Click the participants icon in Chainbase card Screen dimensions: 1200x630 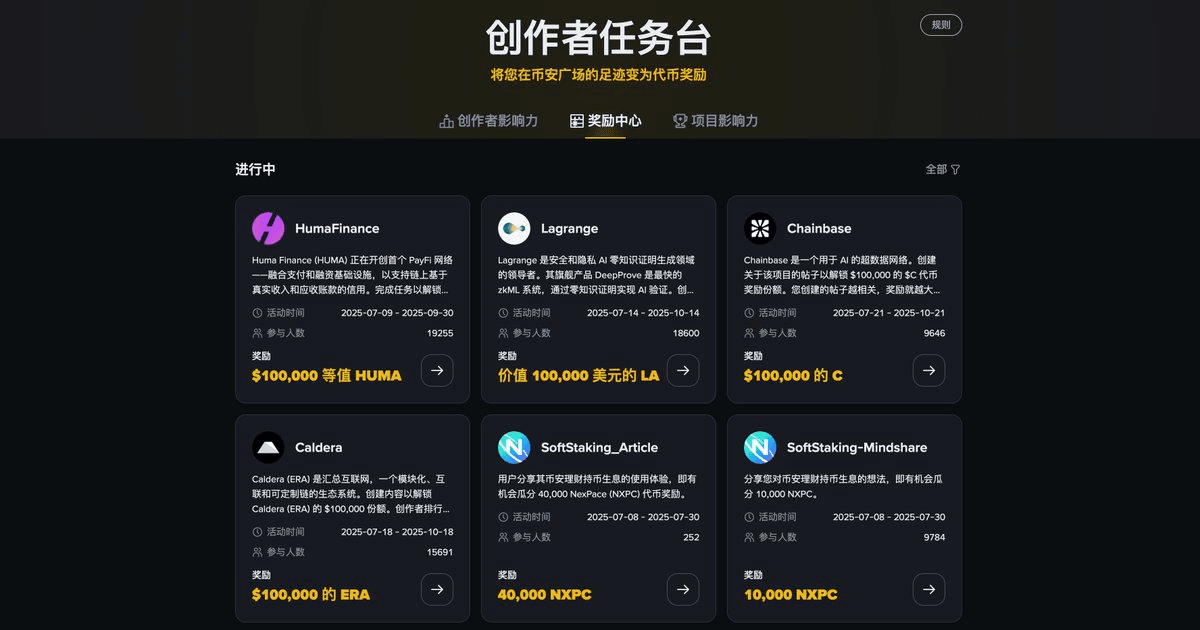(750, 333)
